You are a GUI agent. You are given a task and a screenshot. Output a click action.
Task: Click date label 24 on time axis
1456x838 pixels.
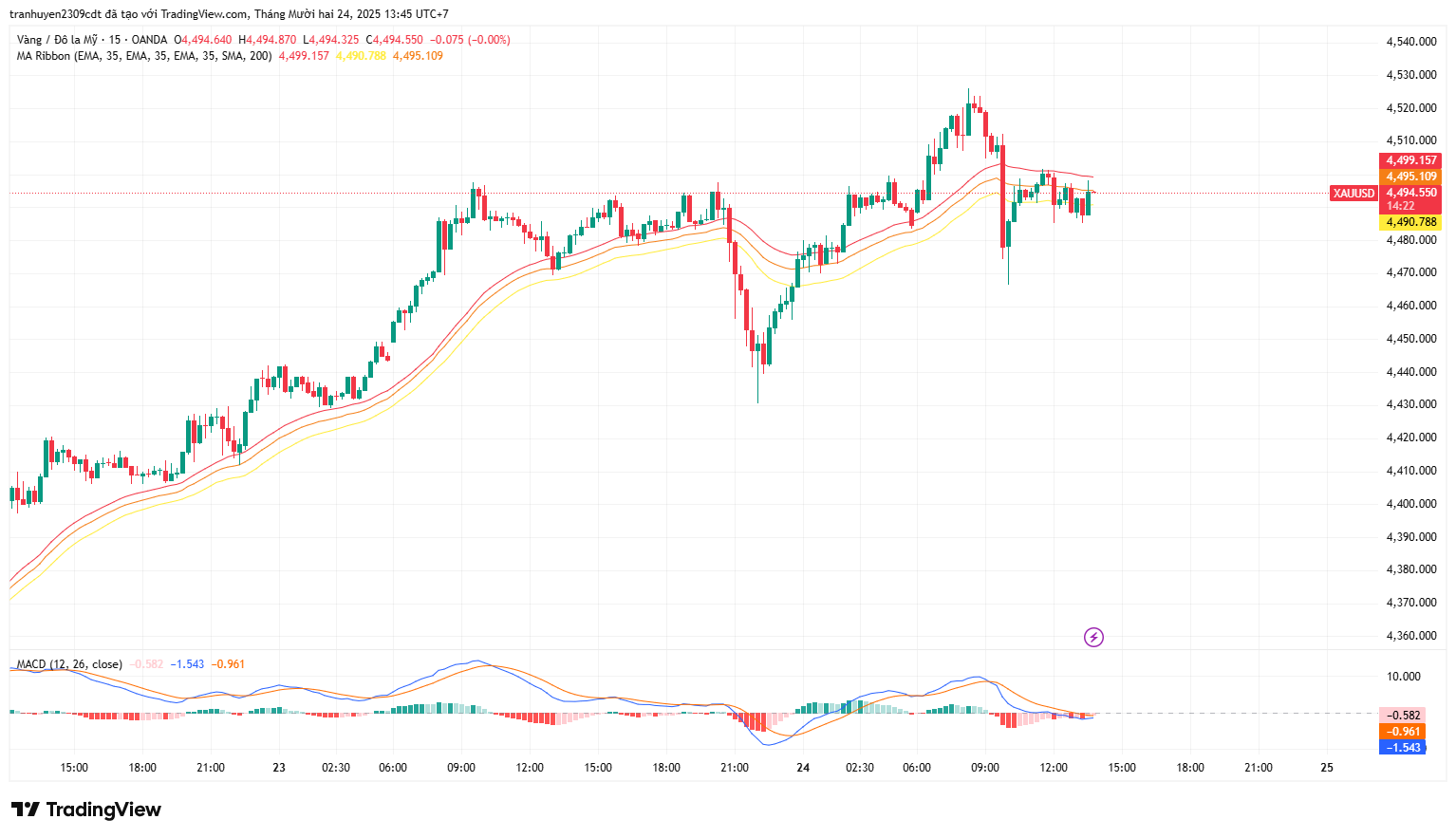[x=803, y=768]
